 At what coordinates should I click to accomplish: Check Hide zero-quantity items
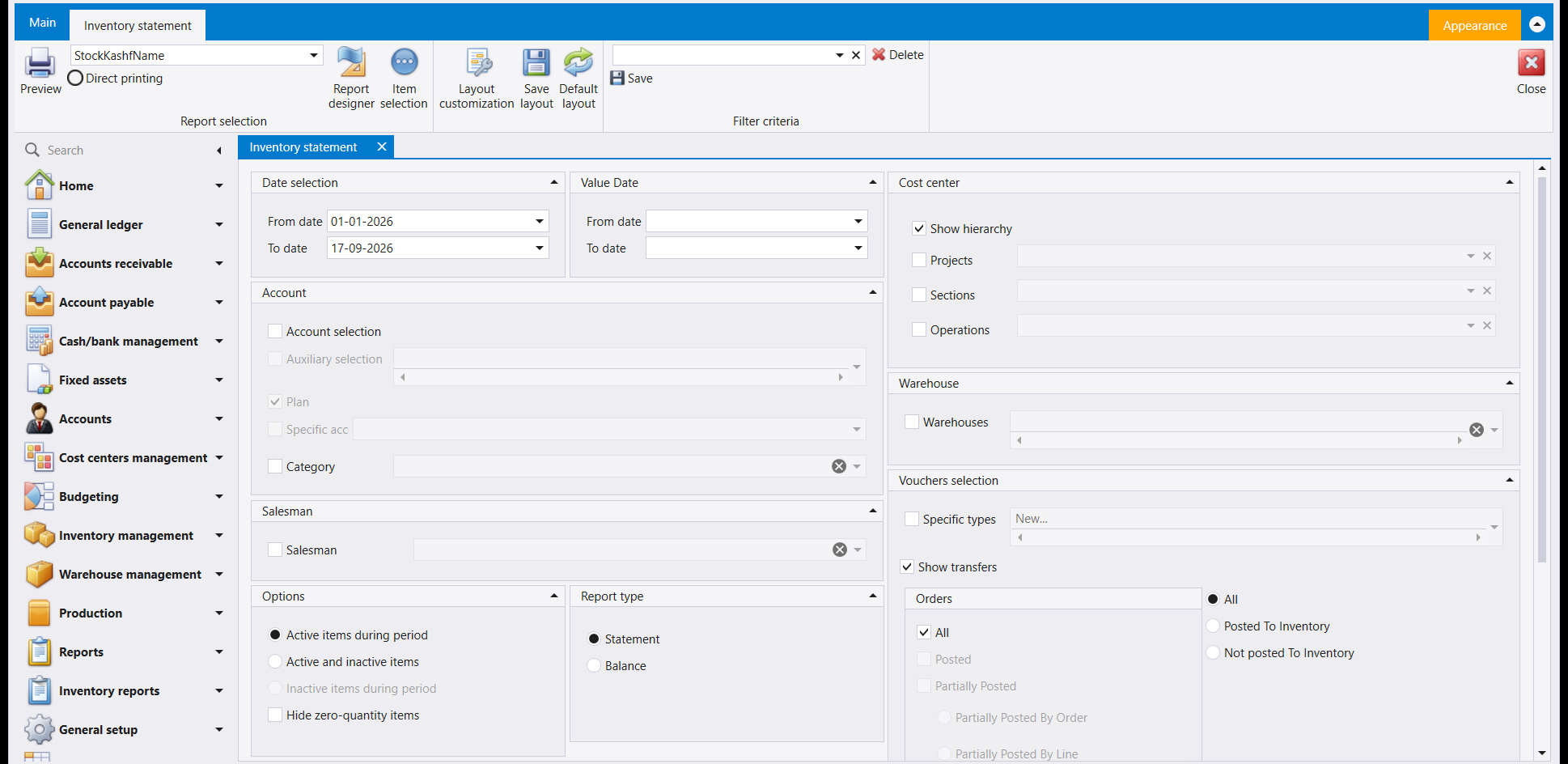click(275, 715)
